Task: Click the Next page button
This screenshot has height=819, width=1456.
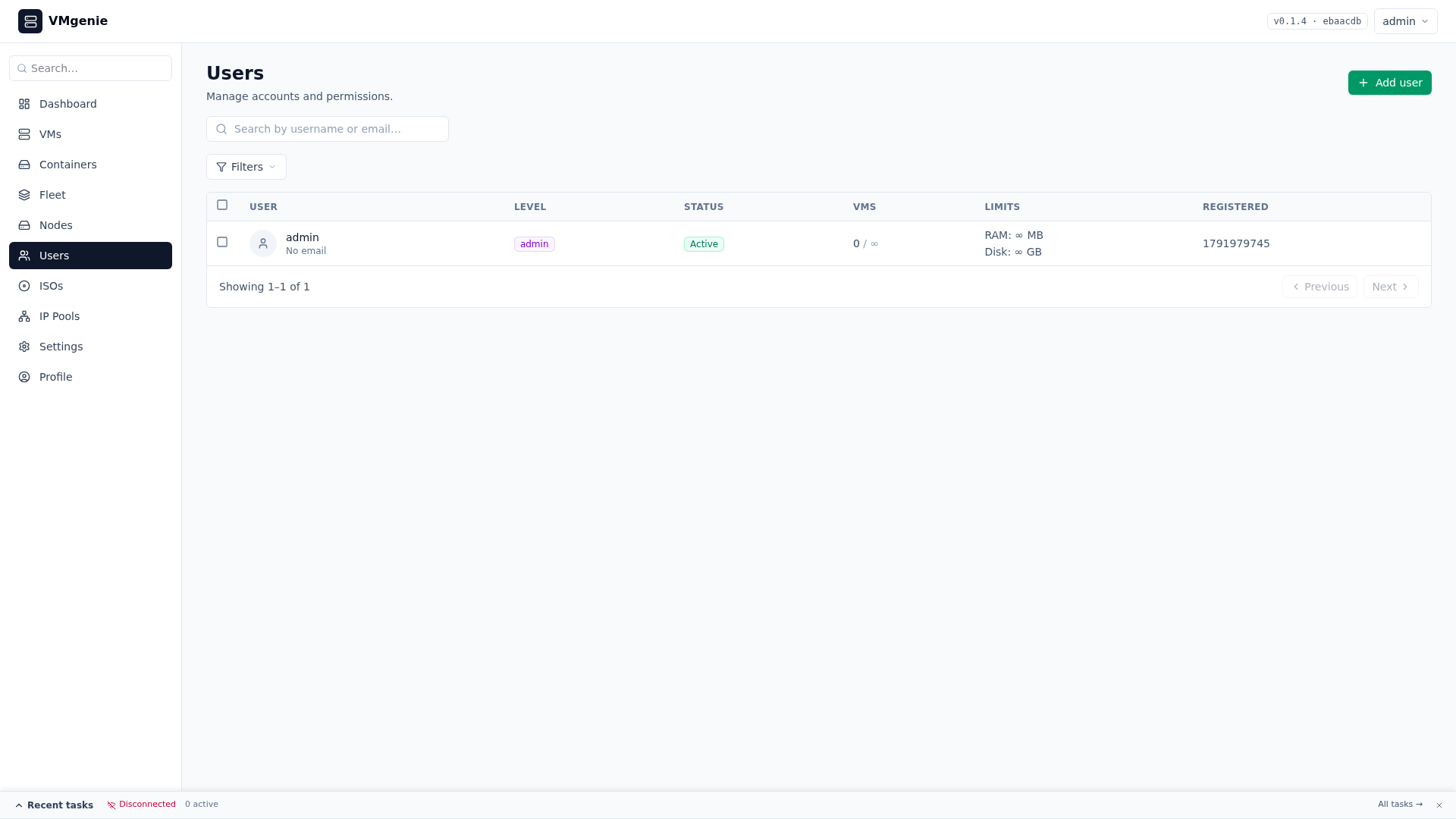Action: click(1391, 287)
